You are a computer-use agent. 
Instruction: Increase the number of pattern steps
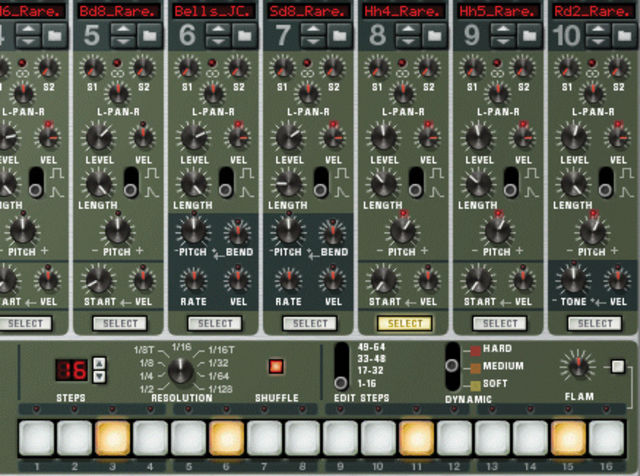point(100,363)
